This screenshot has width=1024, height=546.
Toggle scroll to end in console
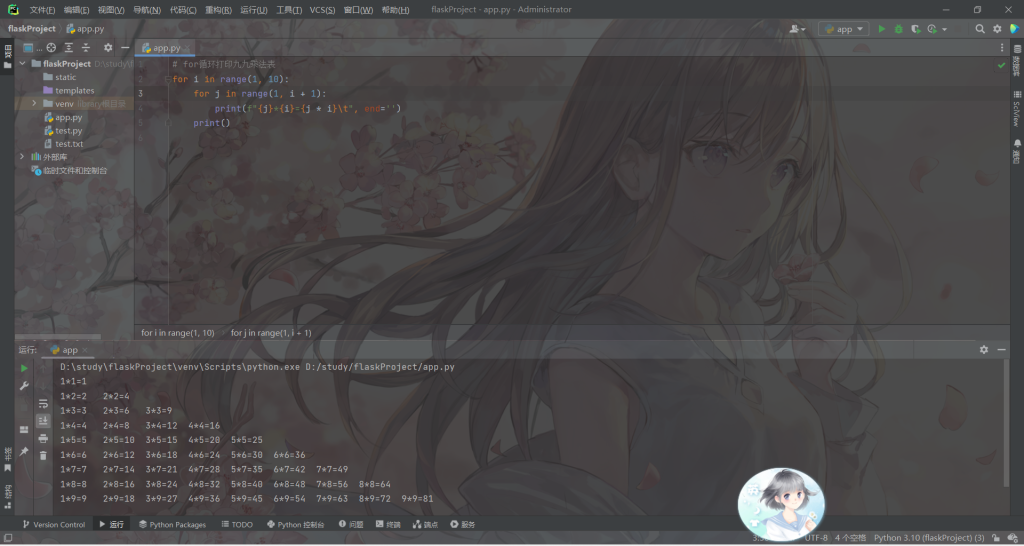point(43,421)
